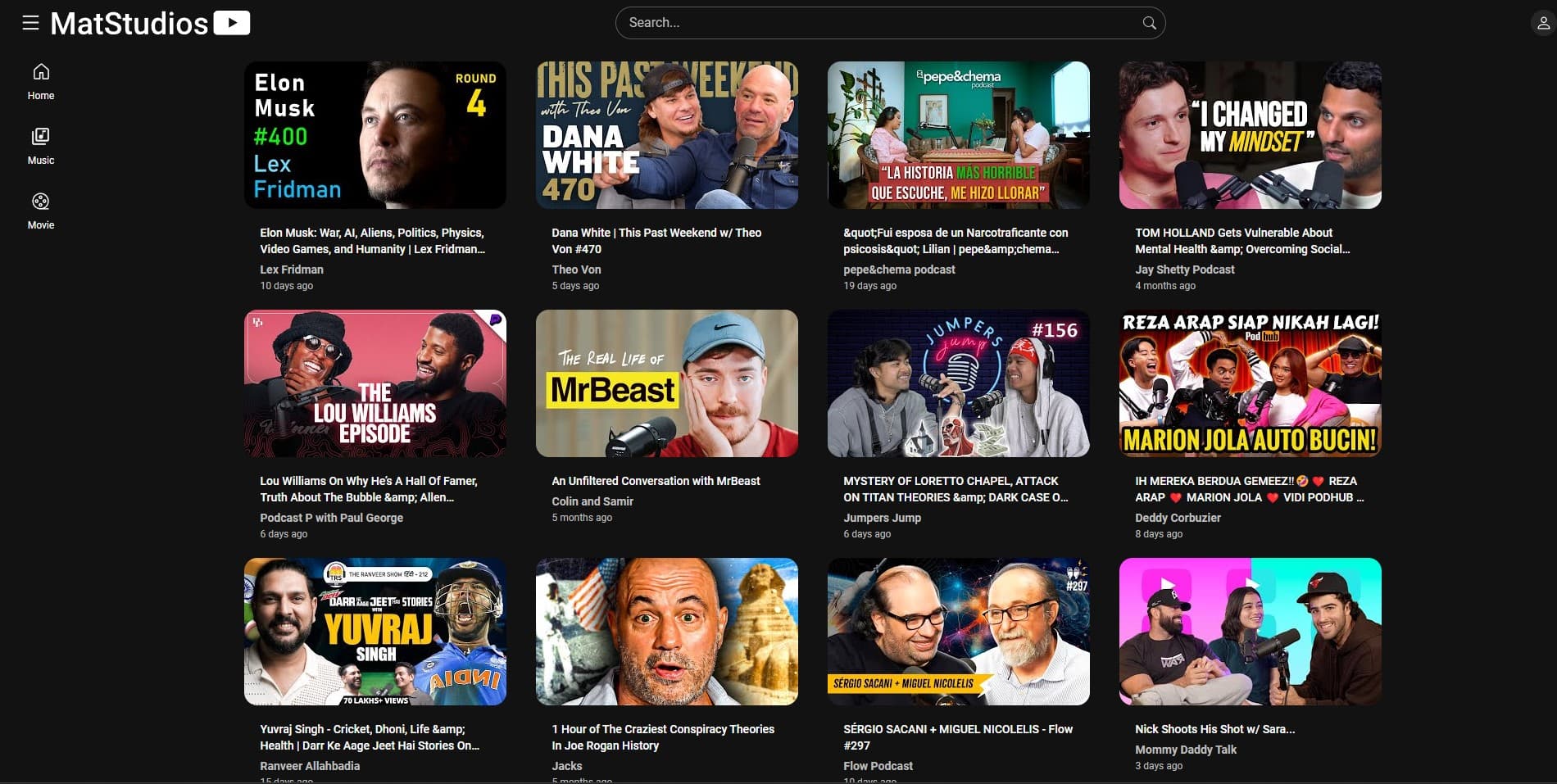Open the Jacks channel name

pos(567,766)
